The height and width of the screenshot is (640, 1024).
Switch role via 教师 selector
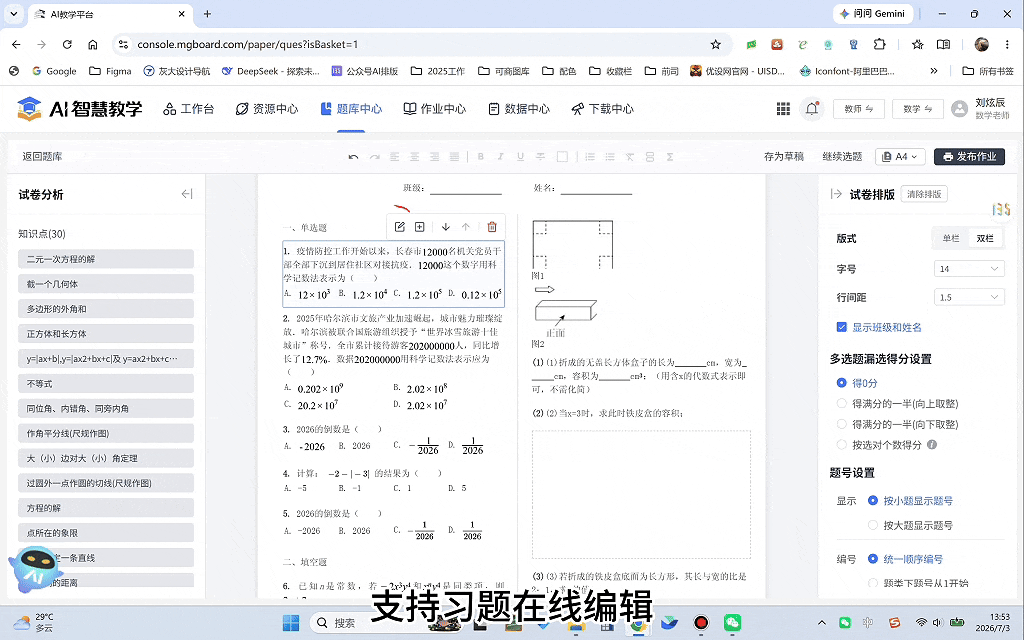[859, 109]
